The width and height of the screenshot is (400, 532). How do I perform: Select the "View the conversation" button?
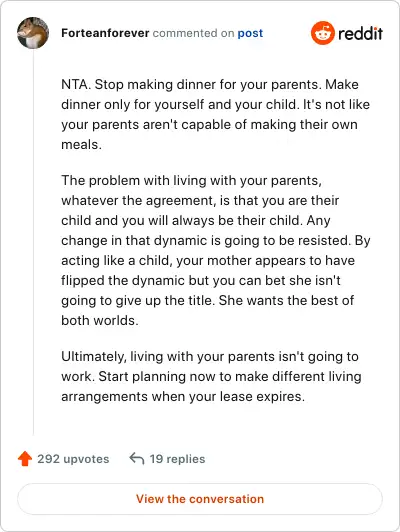coord(200,499)
